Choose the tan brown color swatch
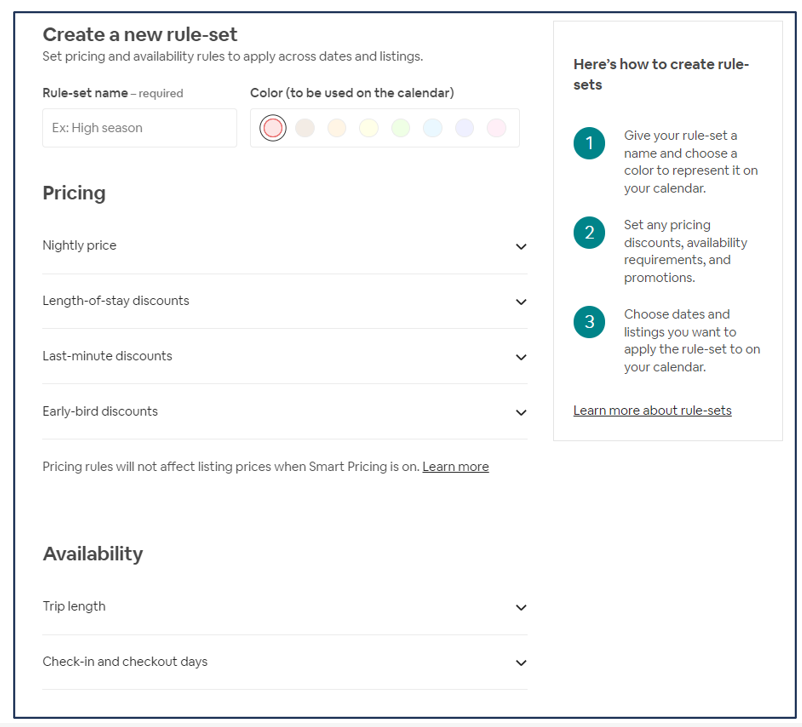 click(x=305, y=128)
